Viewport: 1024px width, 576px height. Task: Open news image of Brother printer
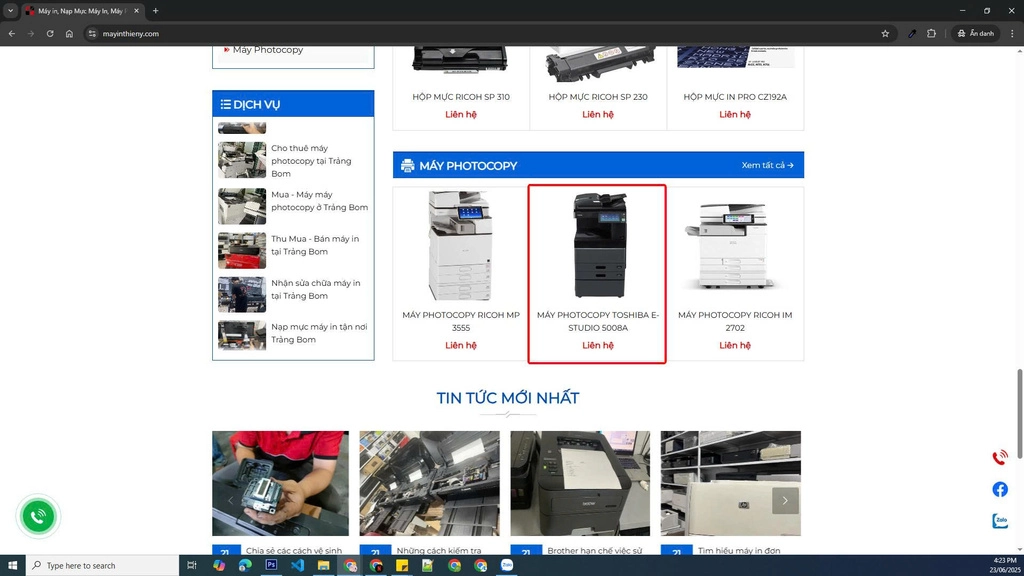coord(580,483)
